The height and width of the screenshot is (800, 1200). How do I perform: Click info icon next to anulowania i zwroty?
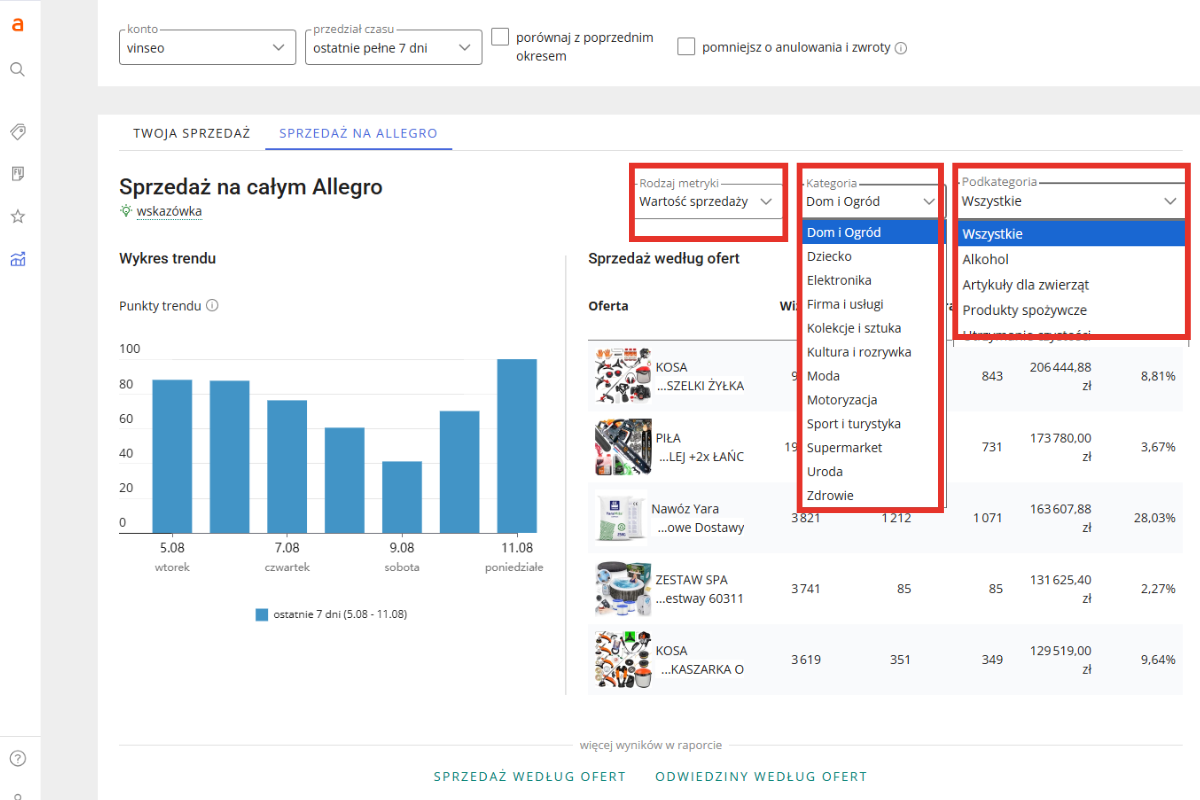pyautogui.click(x=901, y=48)
